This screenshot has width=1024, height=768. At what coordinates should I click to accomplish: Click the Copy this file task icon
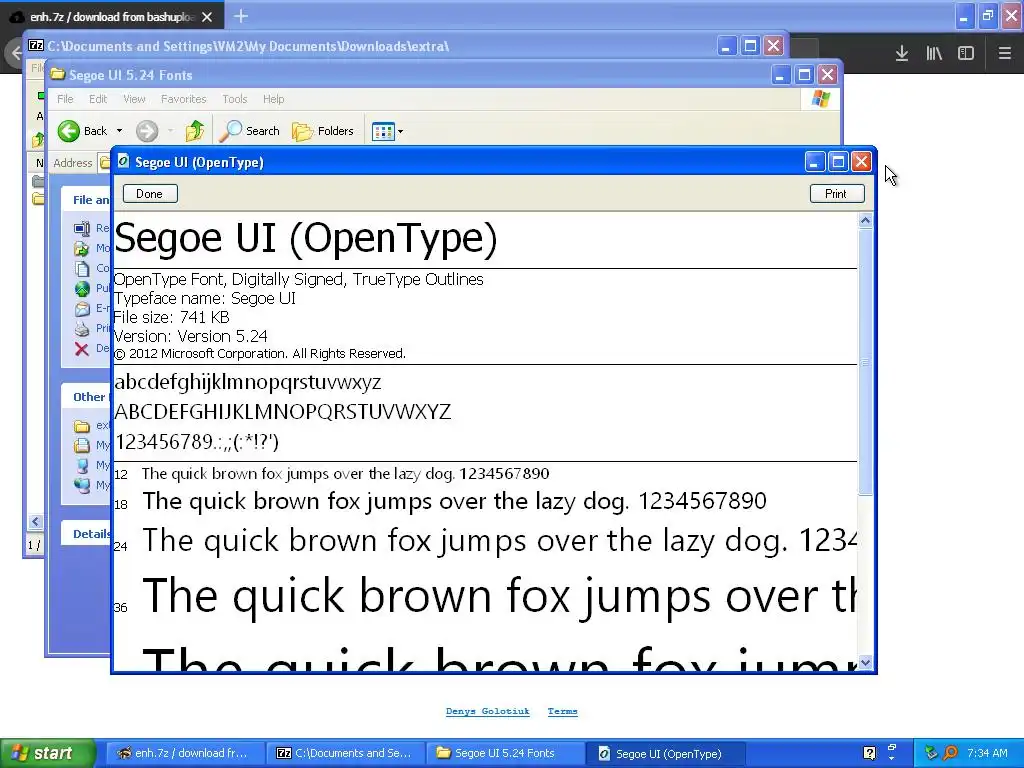[x=82, y=268]
